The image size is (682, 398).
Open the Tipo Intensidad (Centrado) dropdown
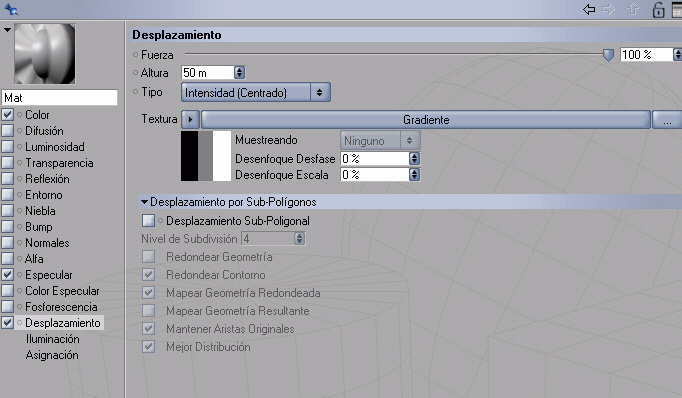pyautogui.click(x=256, y=93)
